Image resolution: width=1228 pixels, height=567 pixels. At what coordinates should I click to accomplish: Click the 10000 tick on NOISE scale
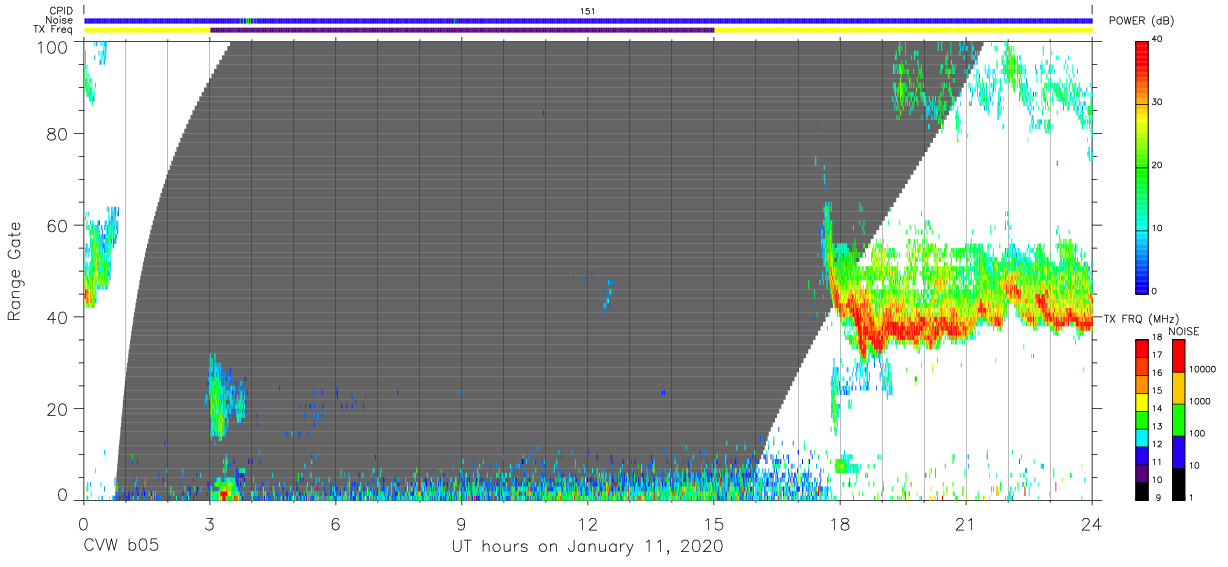tap(1203, 369)
